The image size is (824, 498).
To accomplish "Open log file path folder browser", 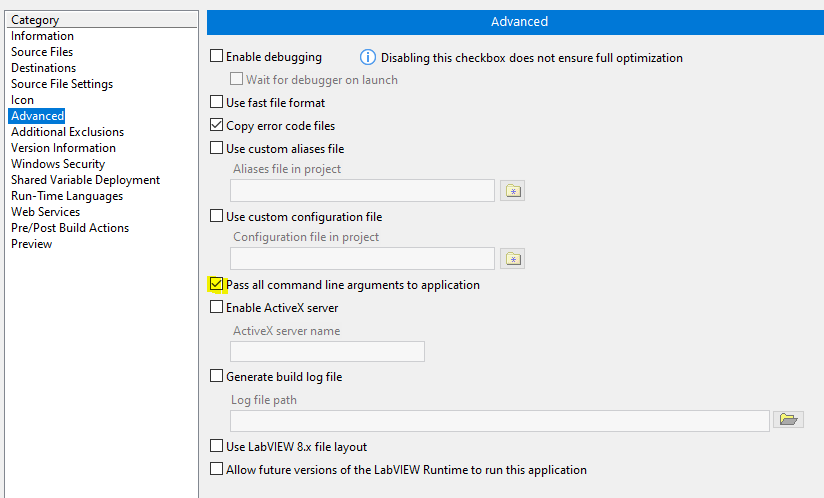I will pyautogui.click(x=788, y=419).
